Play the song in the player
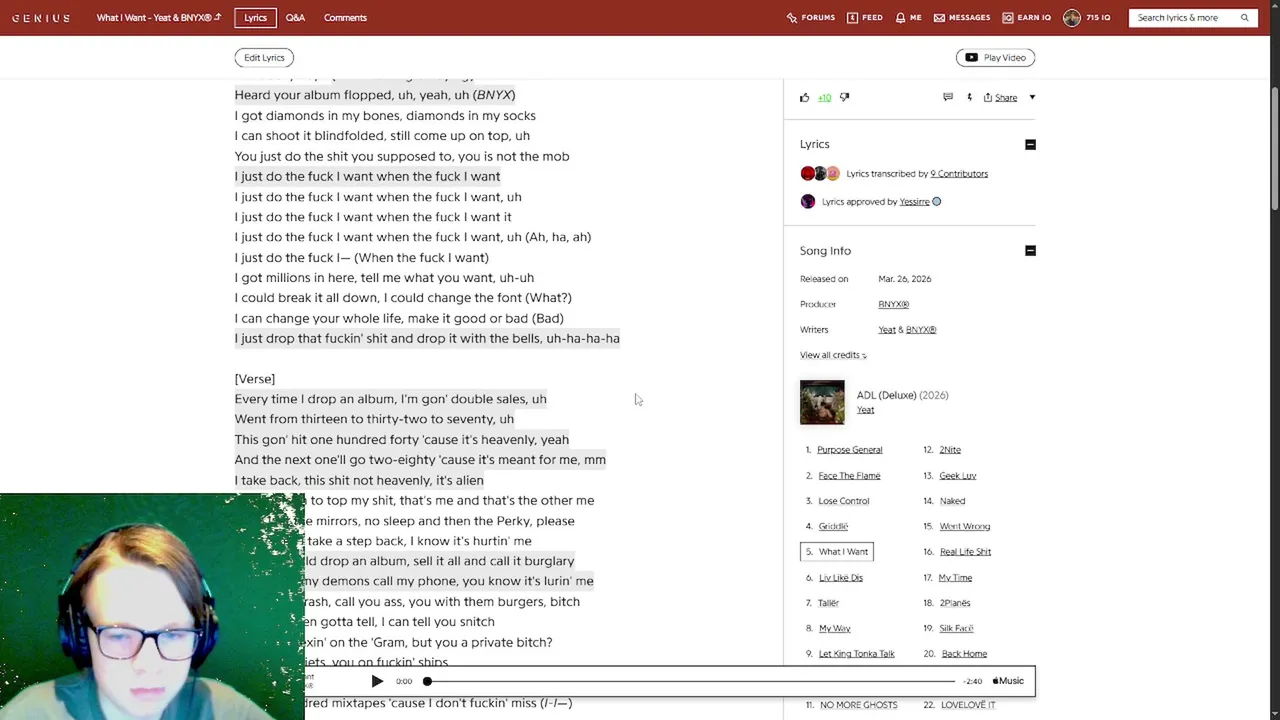This screenshot has width=1280, height=720. [377, 681]
